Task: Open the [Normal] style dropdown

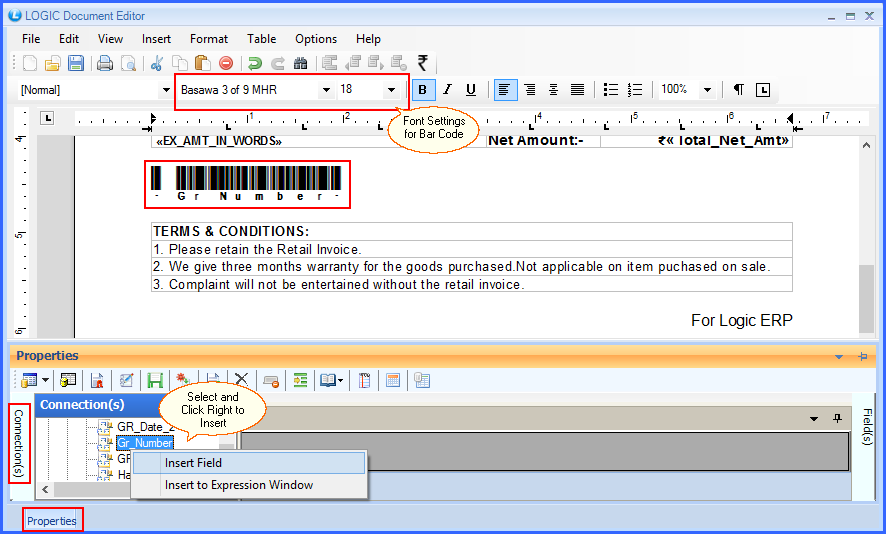Action: (x=166, y=90)
